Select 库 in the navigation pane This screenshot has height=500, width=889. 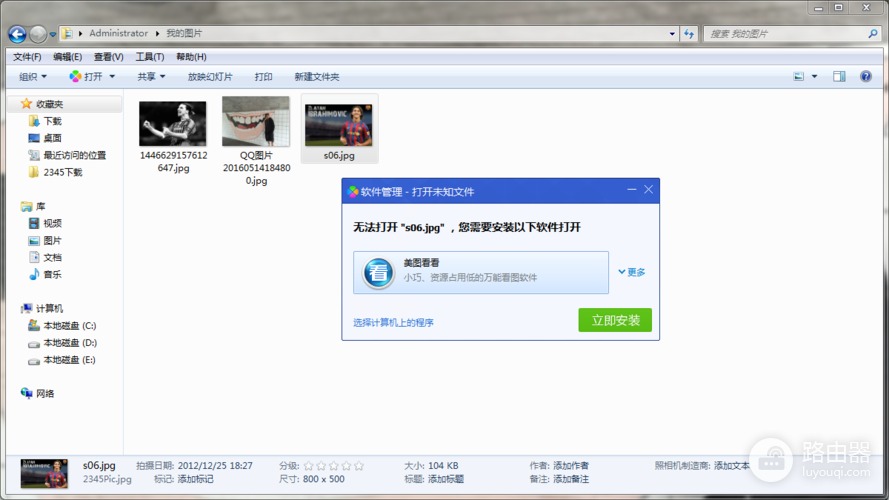pos(40,206)
